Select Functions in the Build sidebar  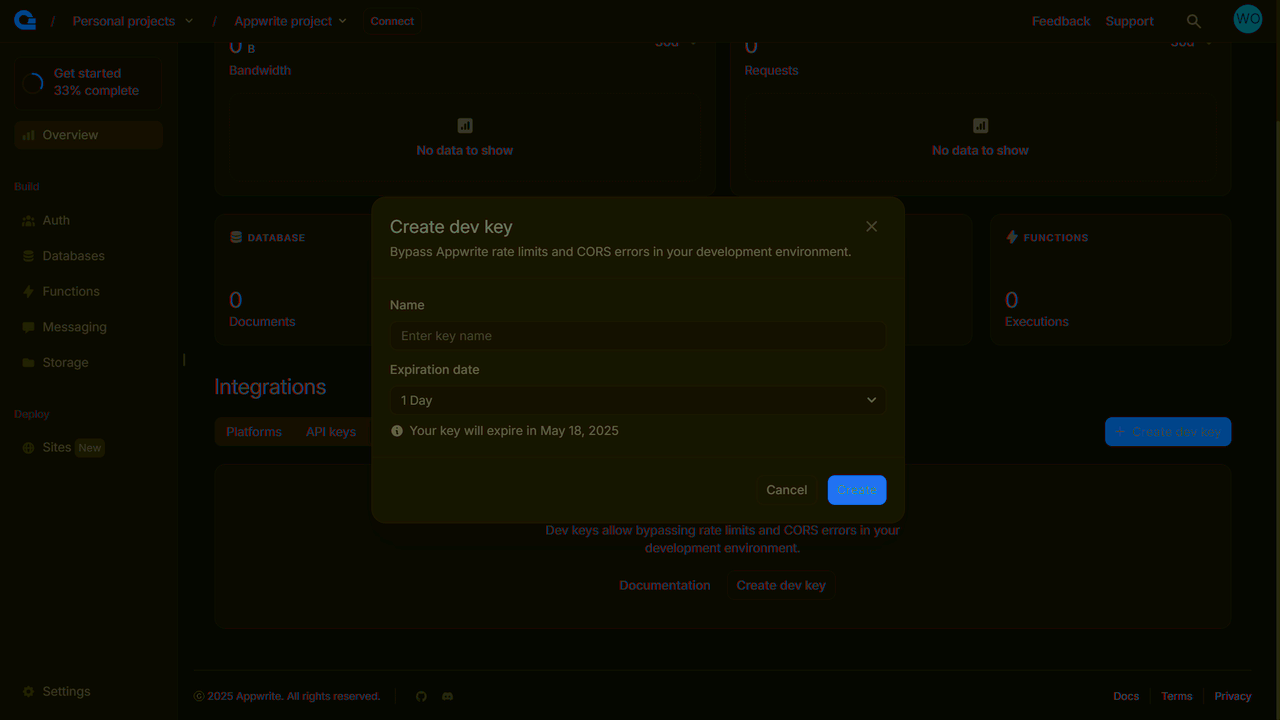(x=70, y=291)
